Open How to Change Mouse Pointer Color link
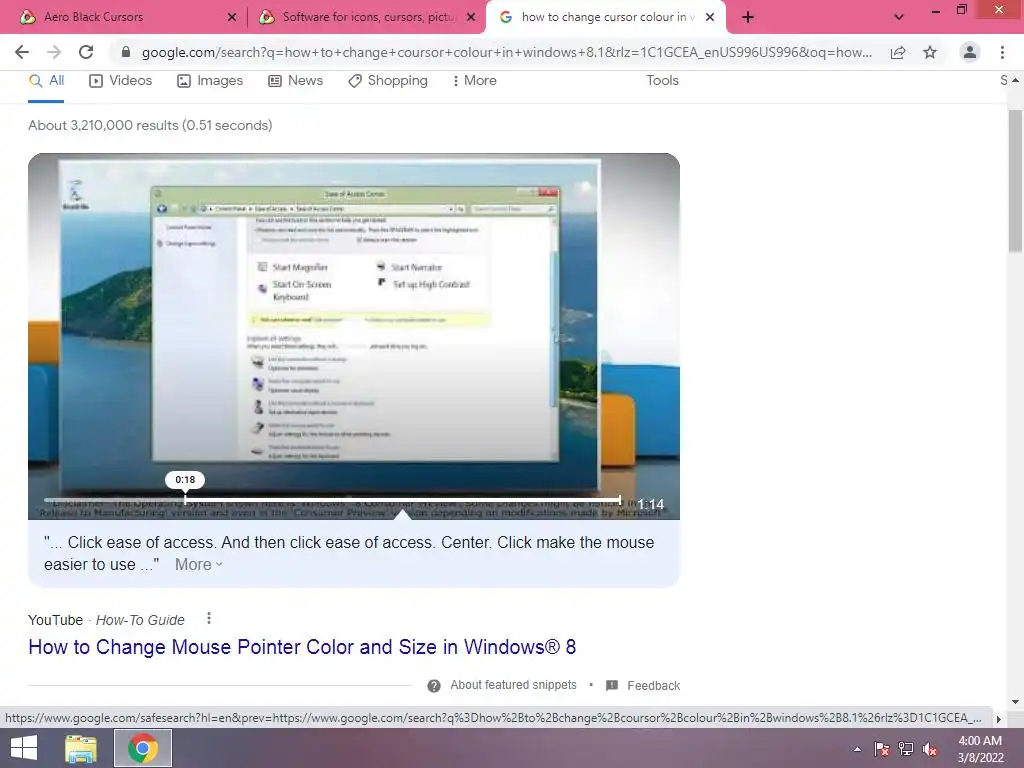 tap(302, 647)
